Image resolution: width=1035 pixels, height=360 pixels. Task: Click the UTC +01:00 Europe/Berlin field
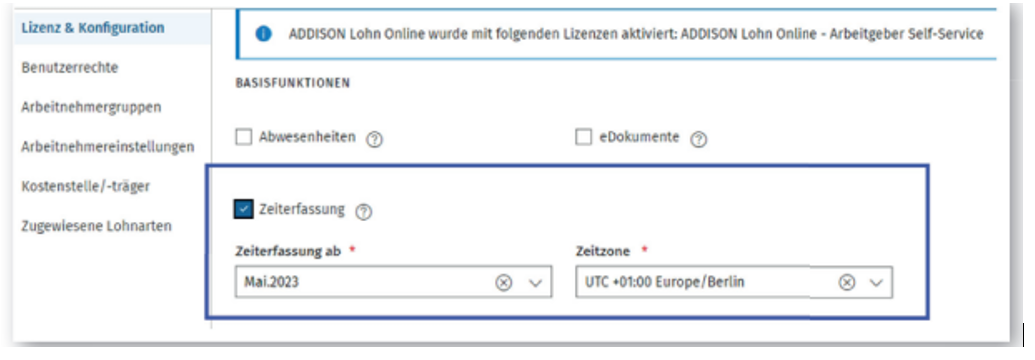pyautogui.click(x=734, y=282)
